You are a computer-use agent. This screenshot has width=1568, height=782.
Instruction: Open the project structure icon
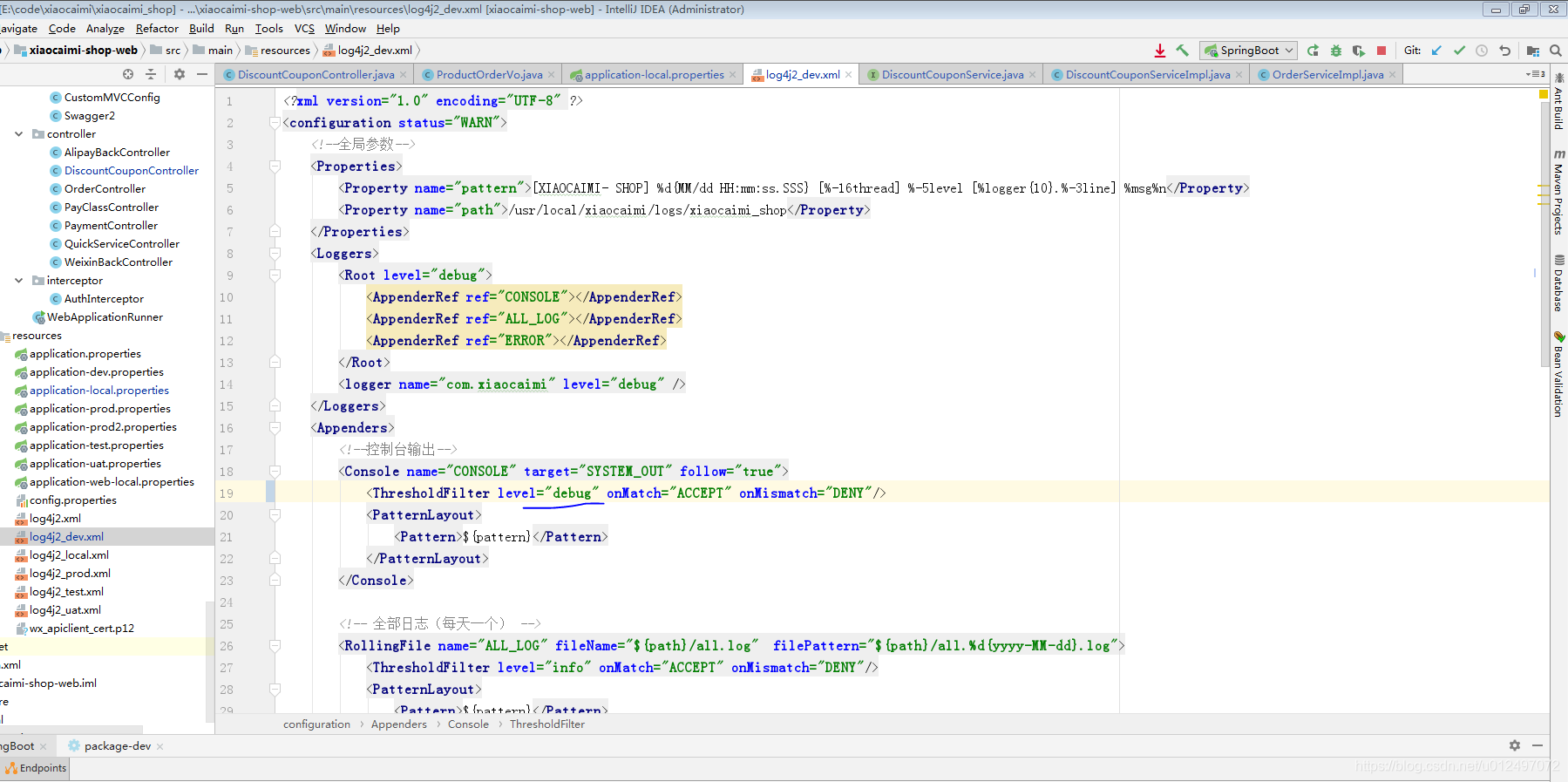[1533, 51]
